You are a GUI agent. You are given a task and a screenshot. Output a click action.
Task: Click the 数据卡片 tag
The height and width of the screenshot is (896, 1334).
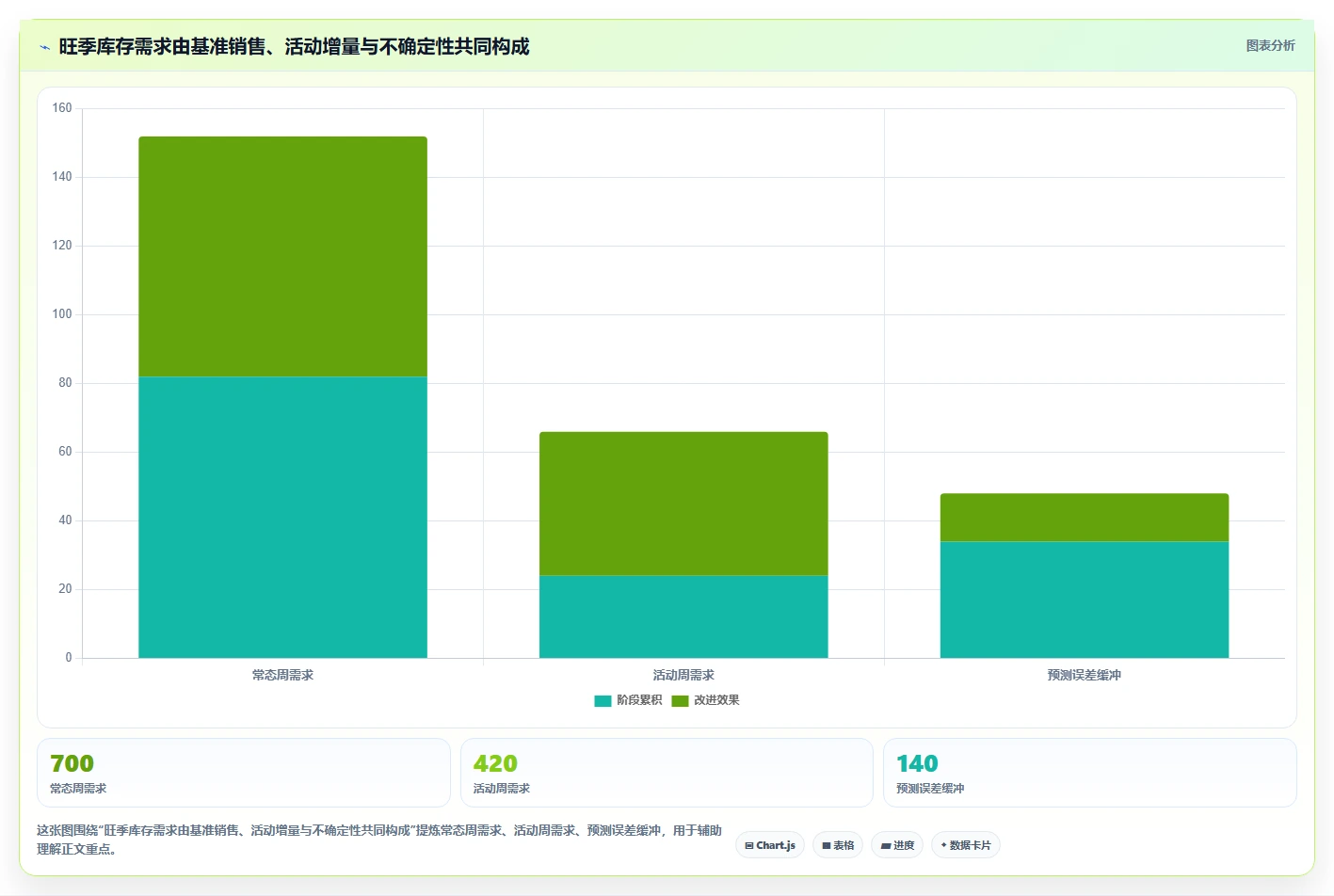click(x=966, y=845)
